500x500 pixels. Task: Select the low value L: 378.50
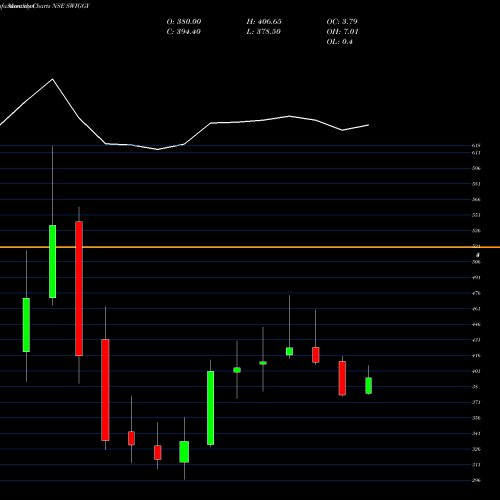coord(263,32)
